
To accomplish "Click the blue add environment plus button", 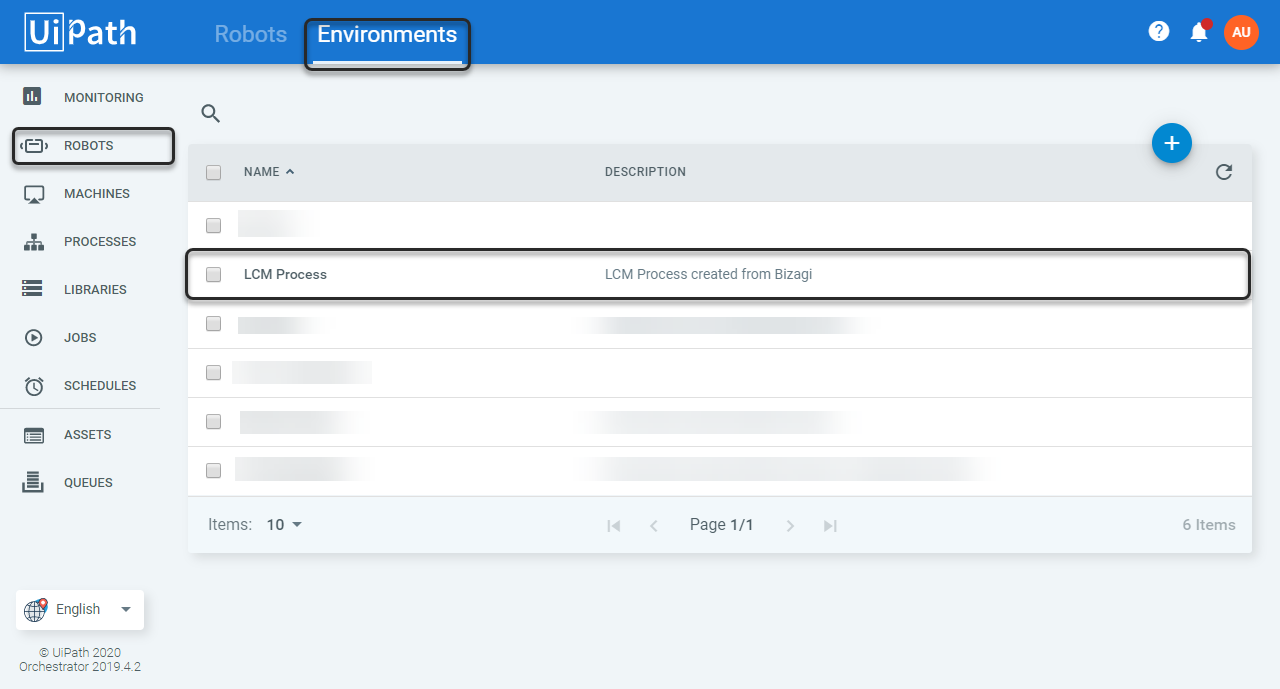I will (1172, 143).
